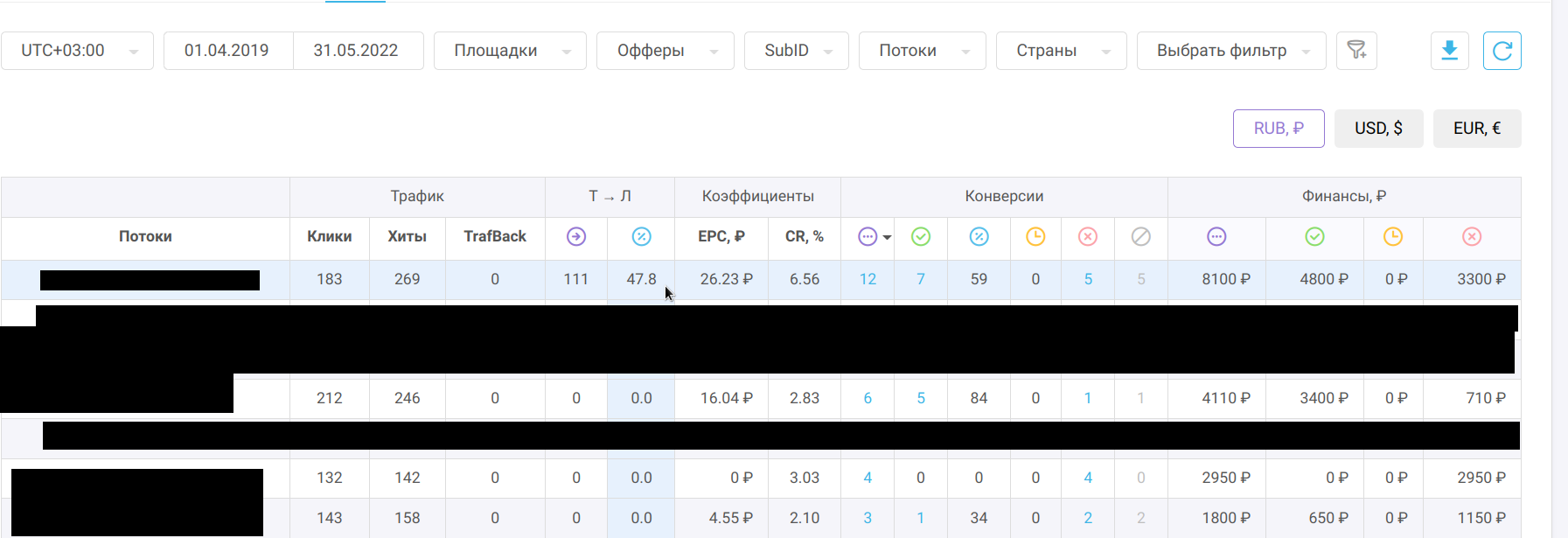Image resolution: width=1568 pixels, height=538 pixels.
Task: Sort by approved conversions checkmark icon
Action: coord(920,237)
